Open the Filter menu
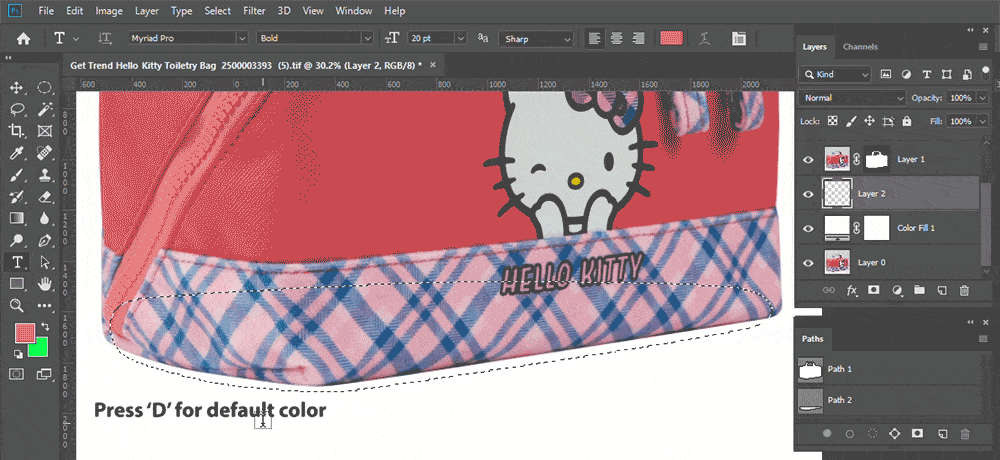 pos(254,11)
